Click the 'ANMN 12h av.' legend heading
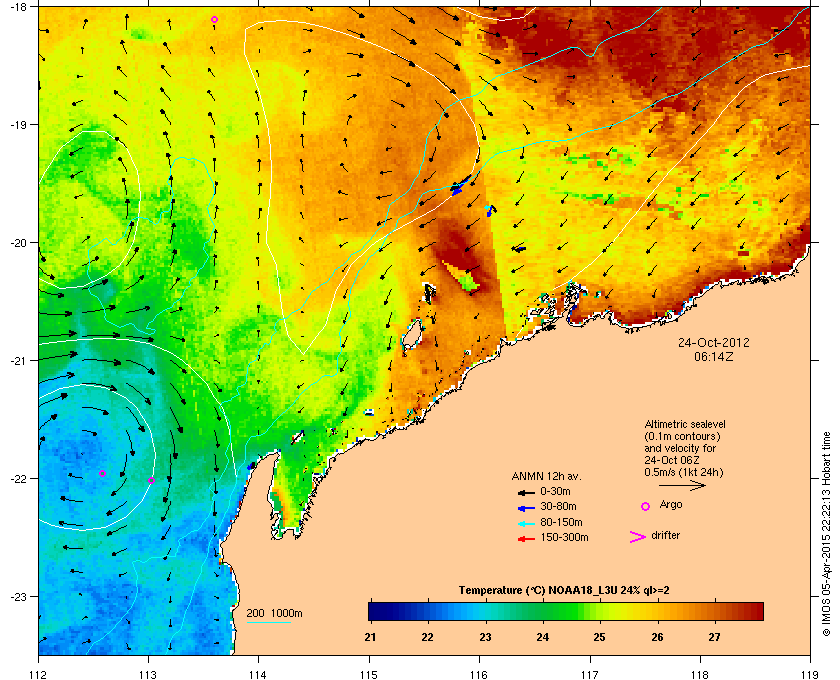This screenshot has height=680, width=840. [546, 476]
